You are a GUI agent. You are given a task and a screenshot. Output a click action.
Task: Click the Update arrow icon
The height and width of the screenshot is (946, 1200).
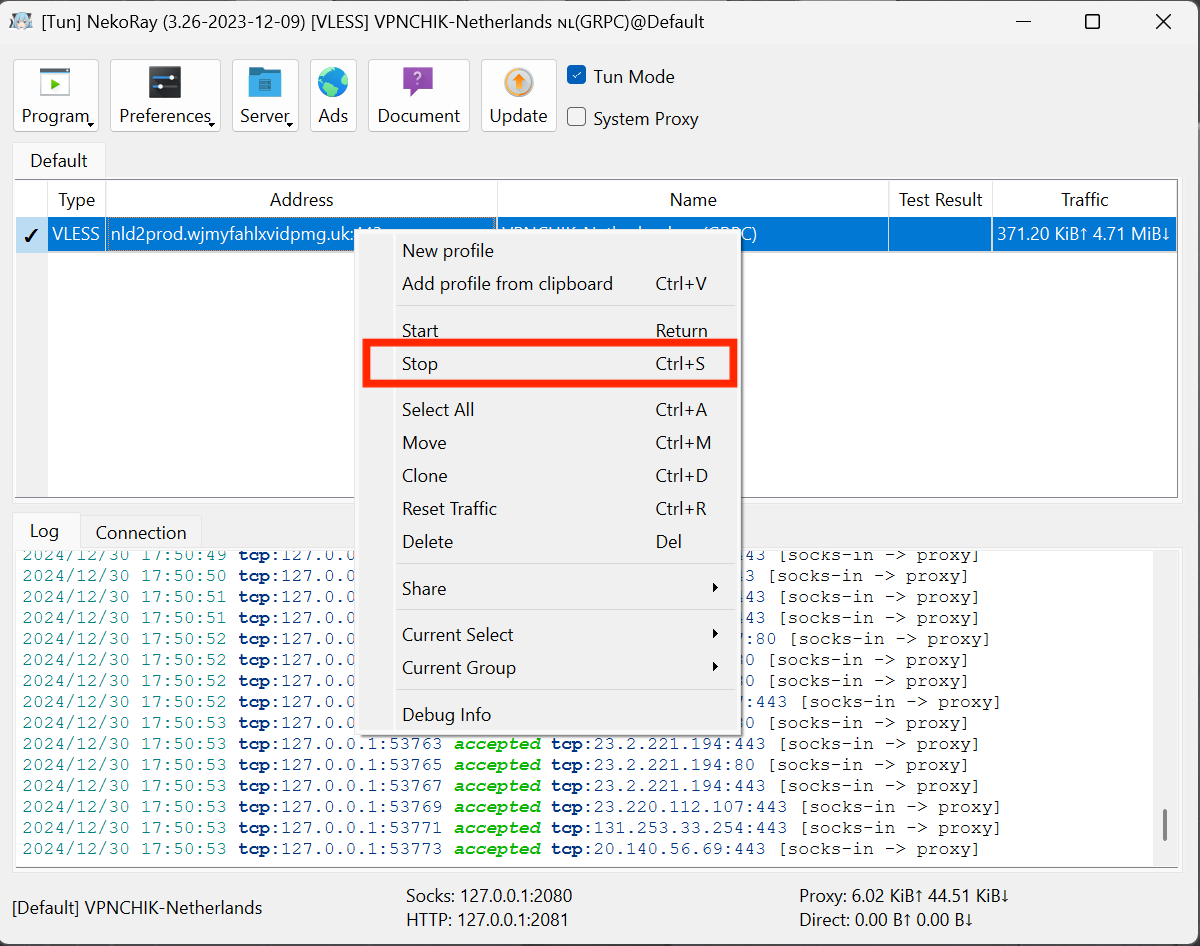coord(518,82)
